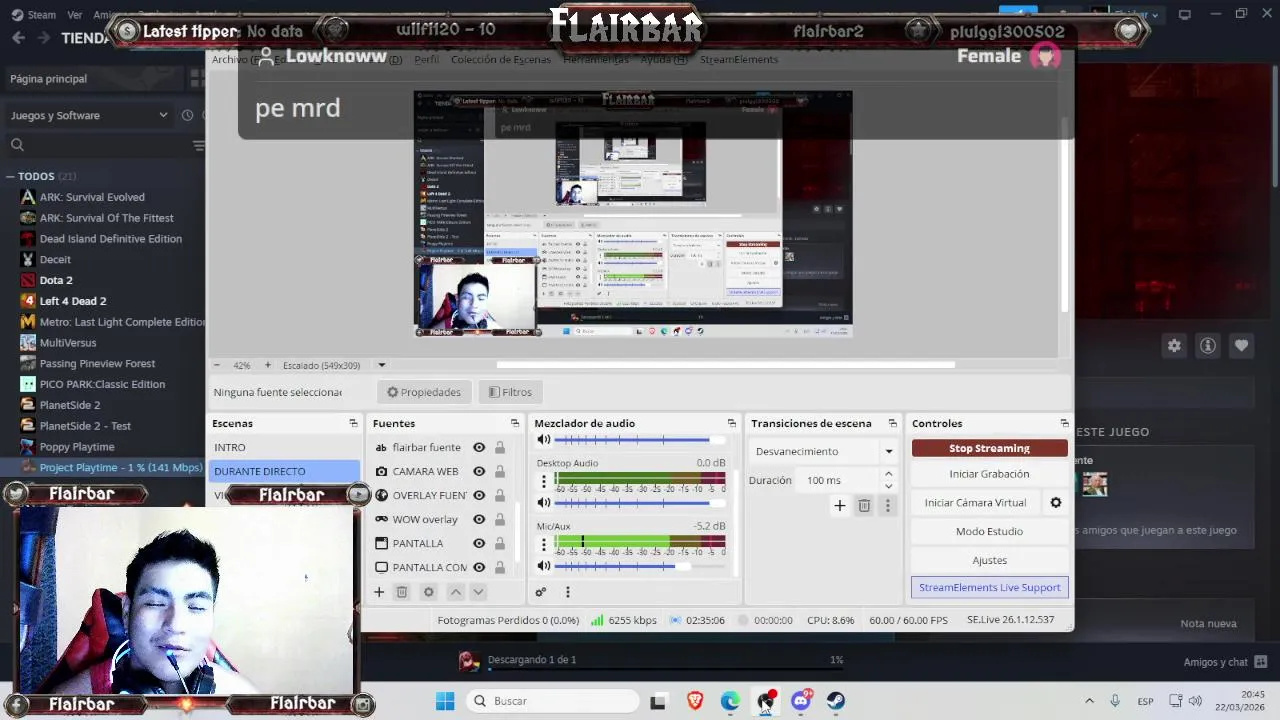Open advanced audio properties gears icon
This screenshot has height=720, width=1280.
[x=541, y=592]
